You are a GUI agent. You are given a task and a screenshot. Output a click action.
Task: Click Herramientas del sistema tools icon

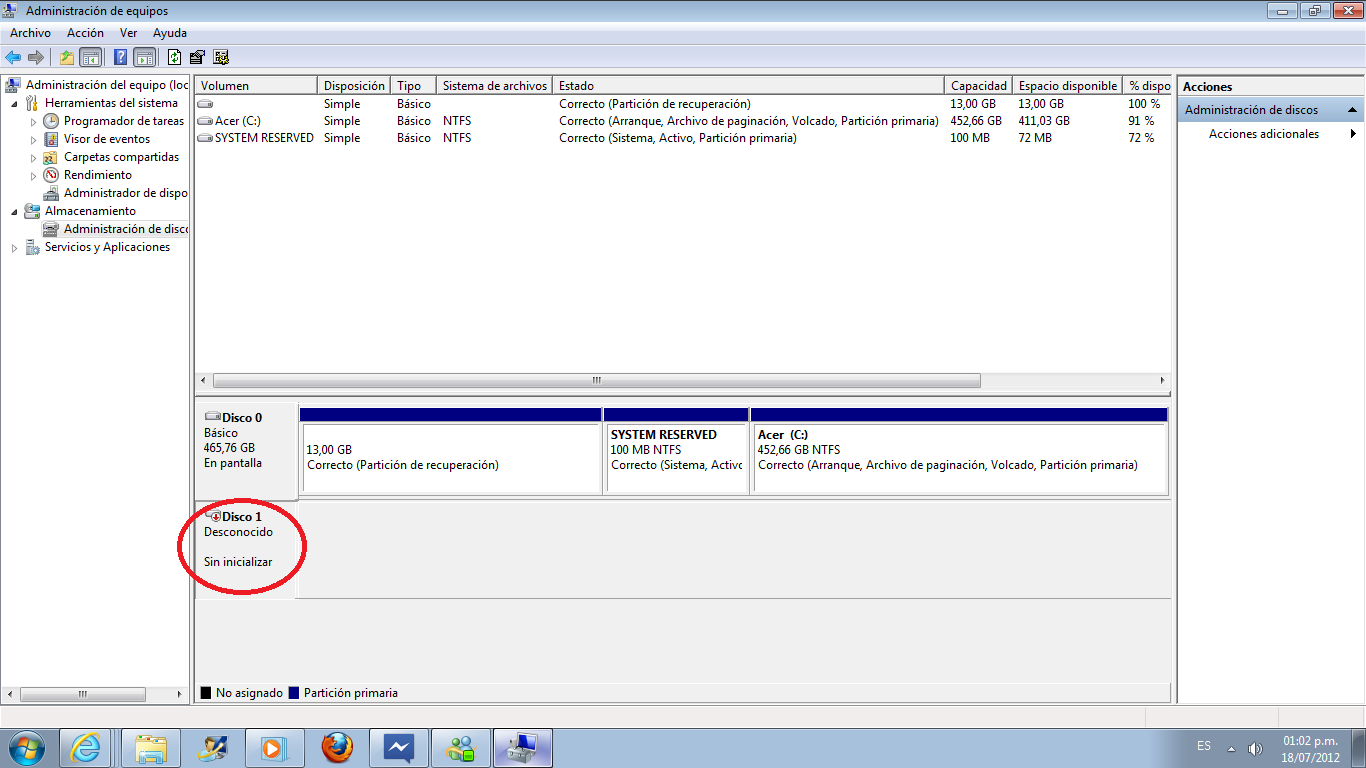[32, 103]
